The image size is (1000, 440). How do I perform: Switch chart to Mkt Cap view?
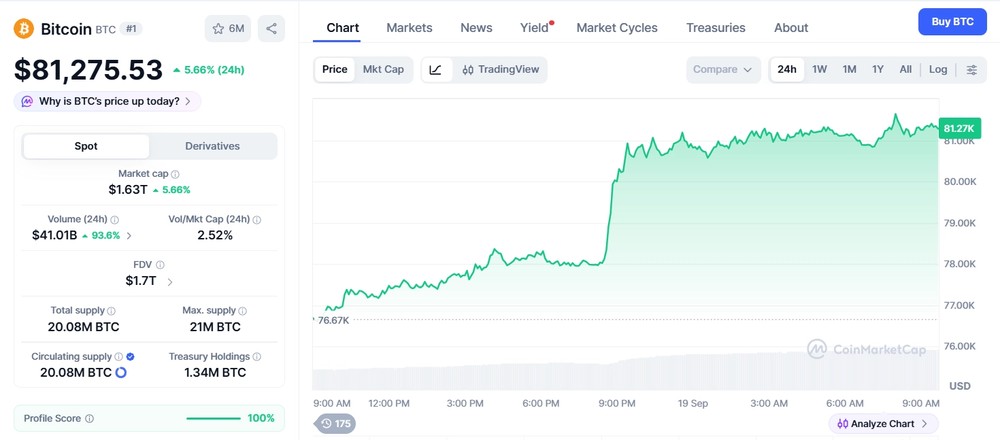(383, 70)
